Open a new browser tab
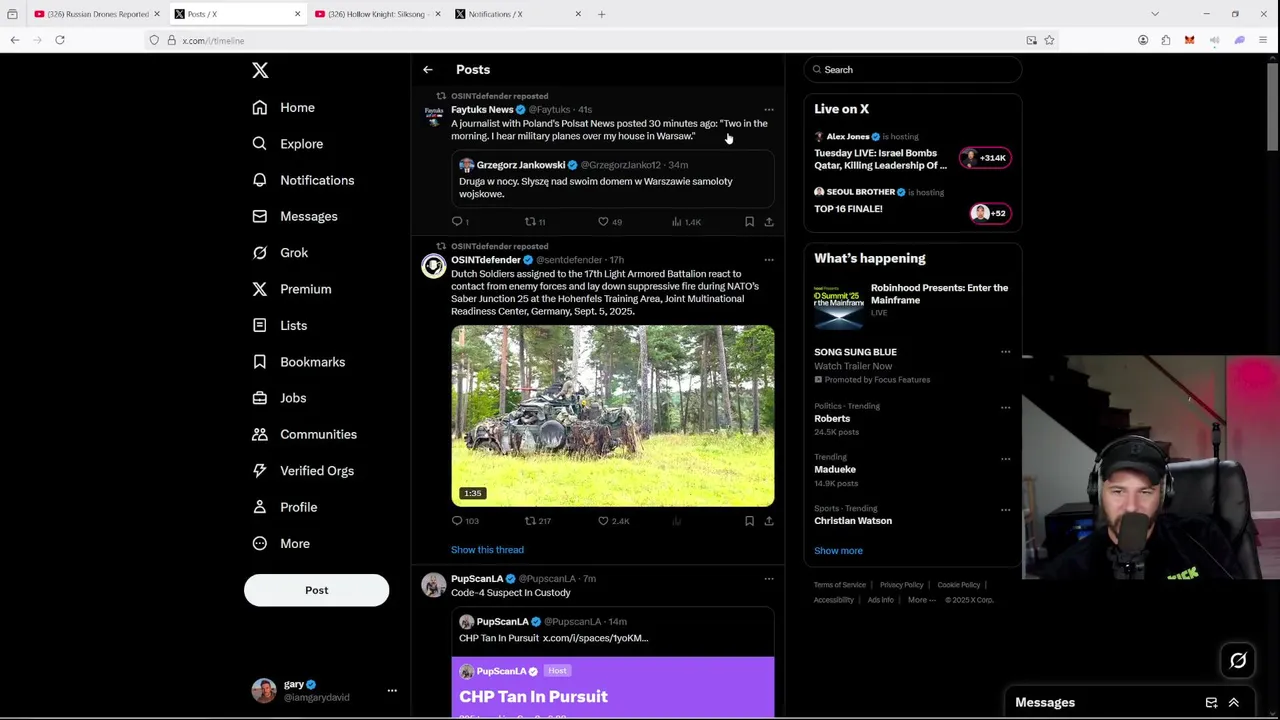Viewport: 1280px width, 720px height. pyautogui.click(x=601, y=14)
